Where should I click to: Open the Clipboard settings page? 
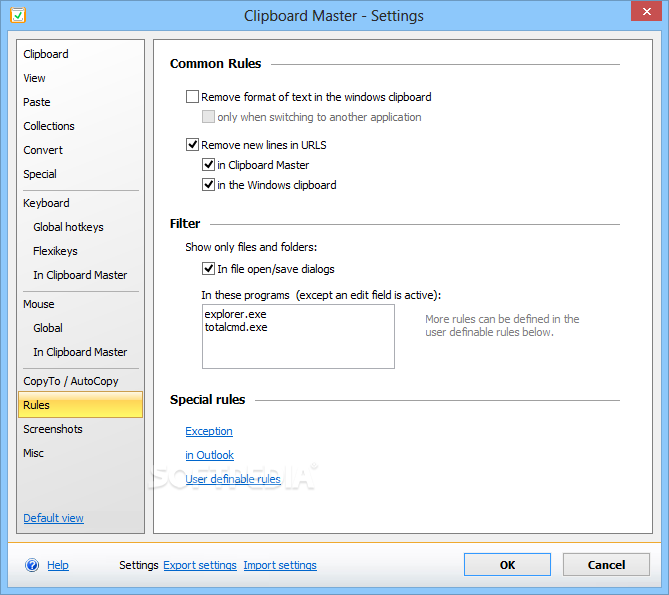(46, 54)
